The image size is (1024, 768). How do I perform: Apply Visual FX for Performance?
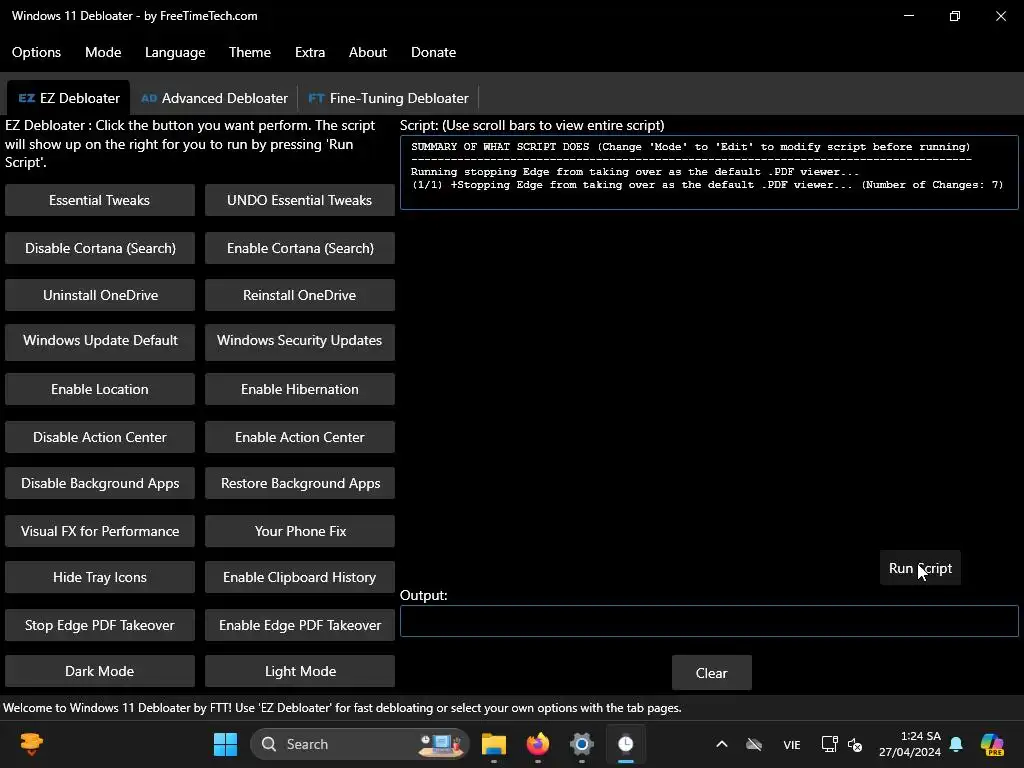click(x=99, y=531)
